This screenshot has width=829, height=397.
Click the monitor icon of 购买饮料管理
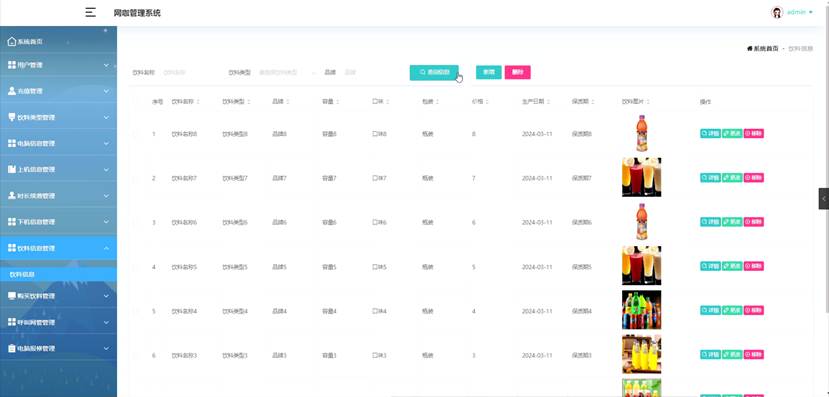12,296
